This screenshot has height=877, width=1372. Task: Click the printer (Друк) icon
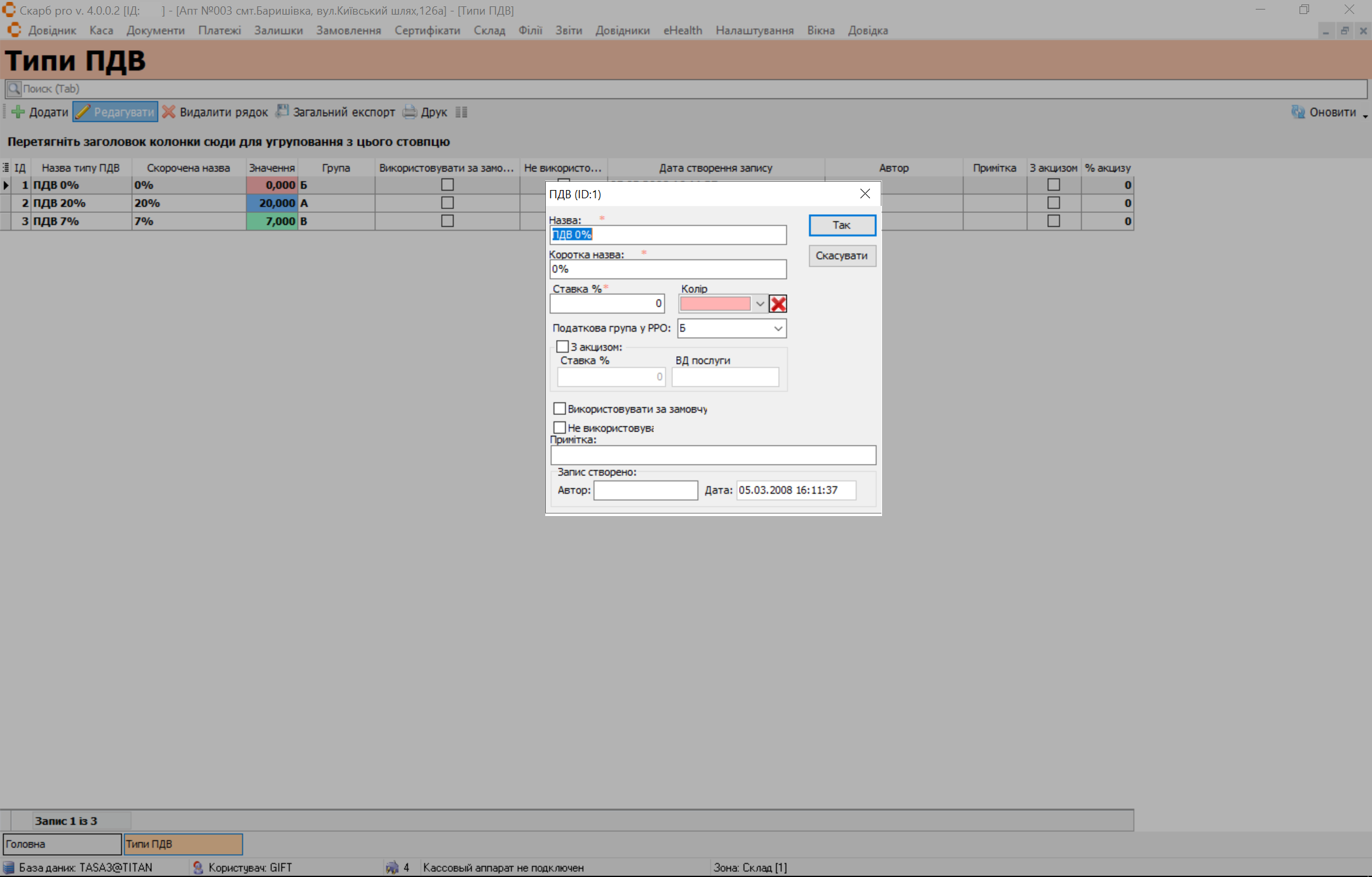click(410, 112)
